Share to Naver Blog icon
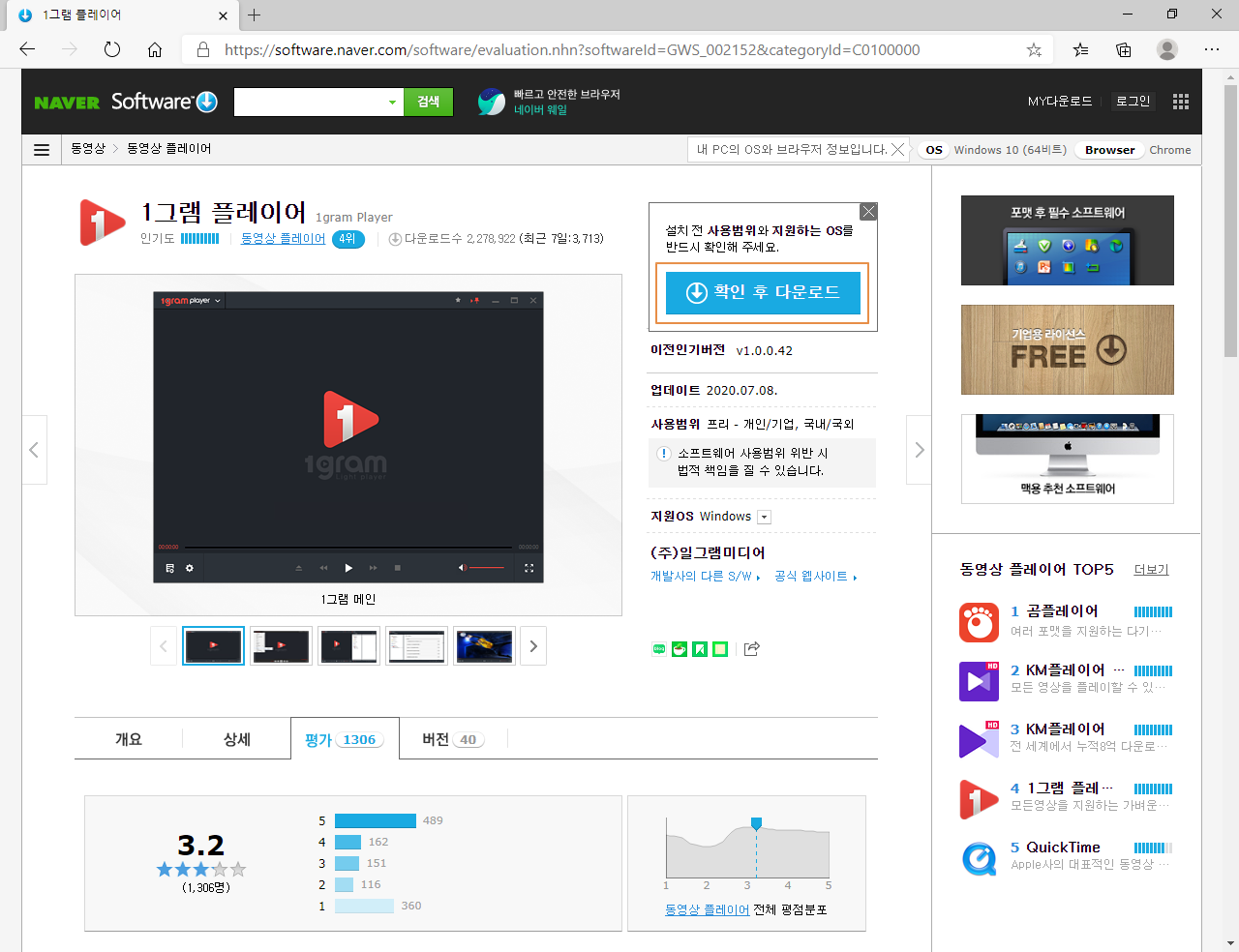This screenshot has height=952, width=1239. (659, 649)
